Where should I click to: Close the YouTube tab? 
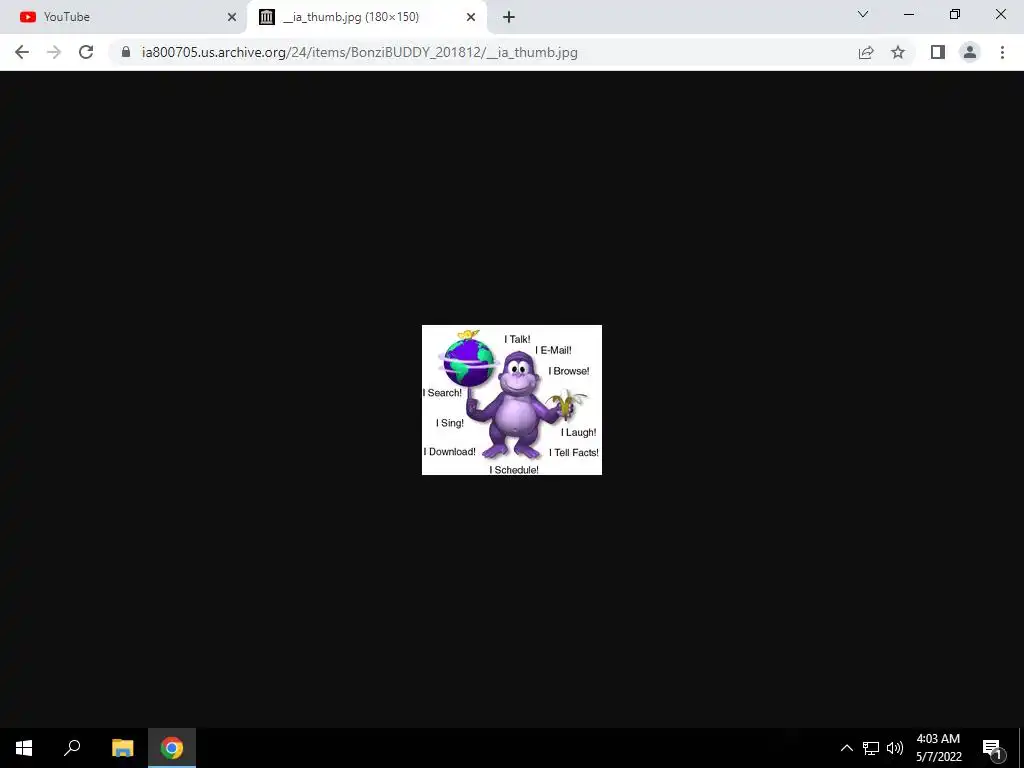click(232, 17)
